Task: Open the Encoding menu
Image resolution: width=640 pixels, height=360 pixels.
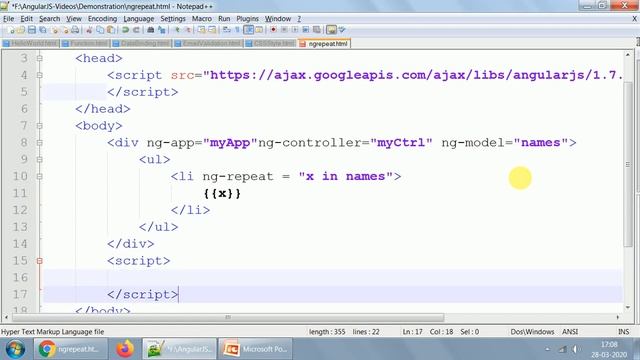Action: pos(102,19)
